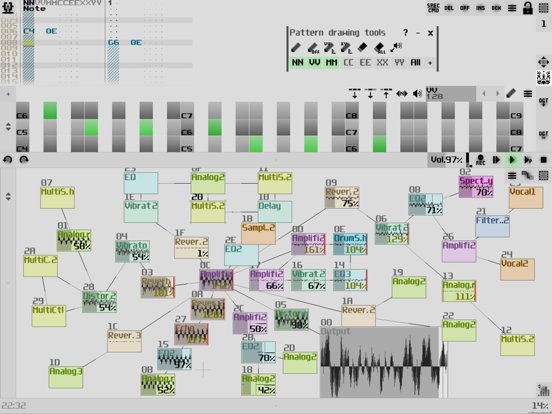The height and width of the screenshot is (414, 552).
Task: Stop playback
Action: click(544, 160)
